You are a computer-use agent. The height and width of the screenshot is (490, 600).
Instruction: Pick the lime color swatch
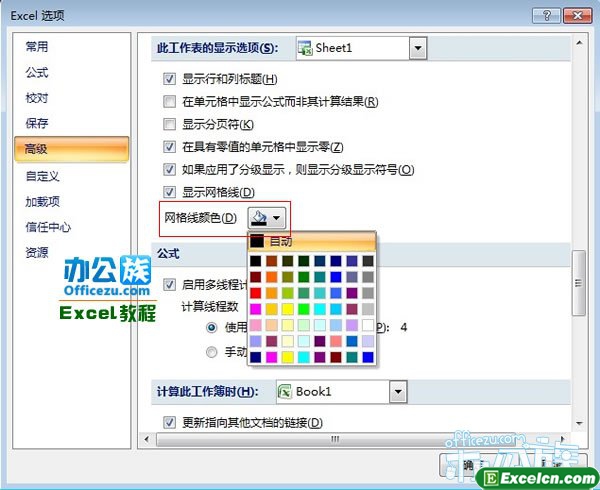point(288,293)
